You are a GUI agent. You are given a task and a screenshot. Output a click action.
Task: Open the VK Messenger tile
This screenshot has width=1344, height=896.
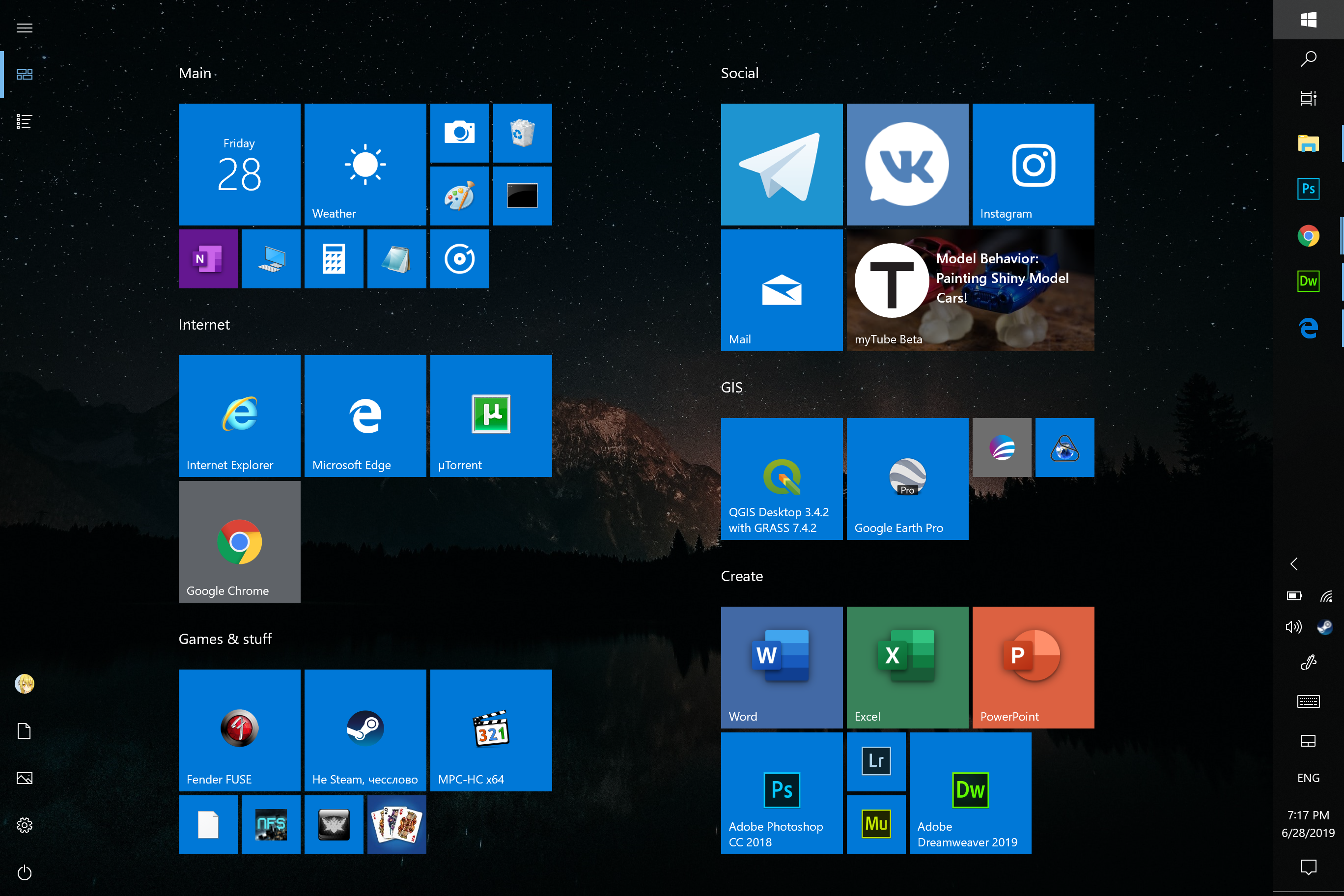(907, 165)
